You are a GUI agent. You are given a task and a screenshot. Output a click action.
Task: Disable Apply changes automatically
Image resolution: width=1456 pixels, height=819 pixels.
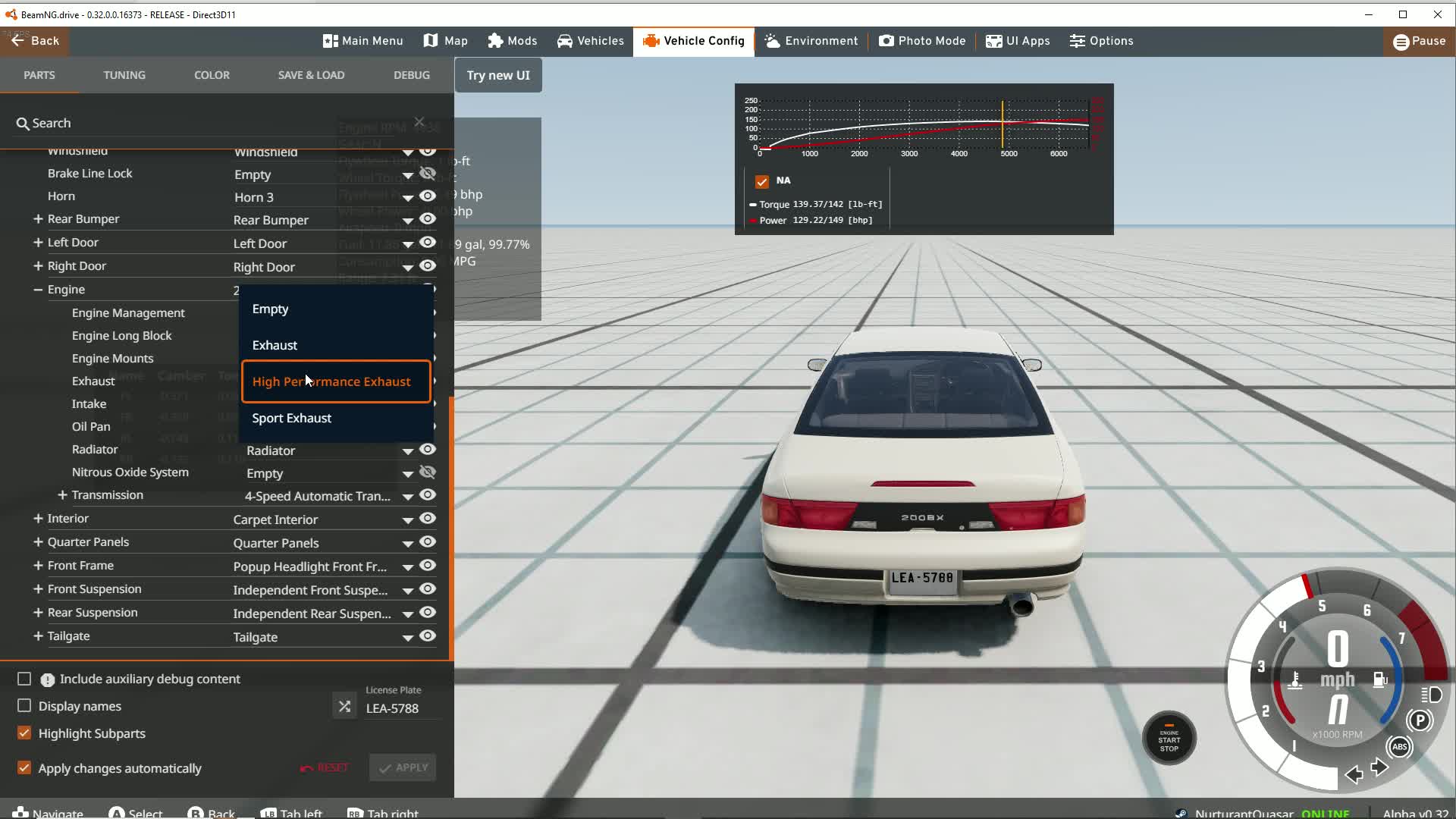pos(24,767)
